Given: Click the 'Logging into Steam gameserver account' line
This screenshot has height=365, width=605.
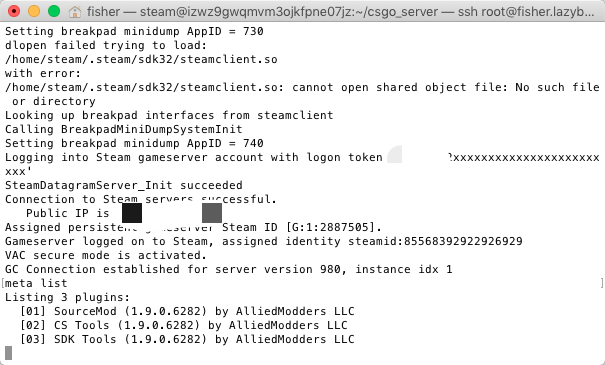Looking at the screenshot, I should click(x=302, y=157).
